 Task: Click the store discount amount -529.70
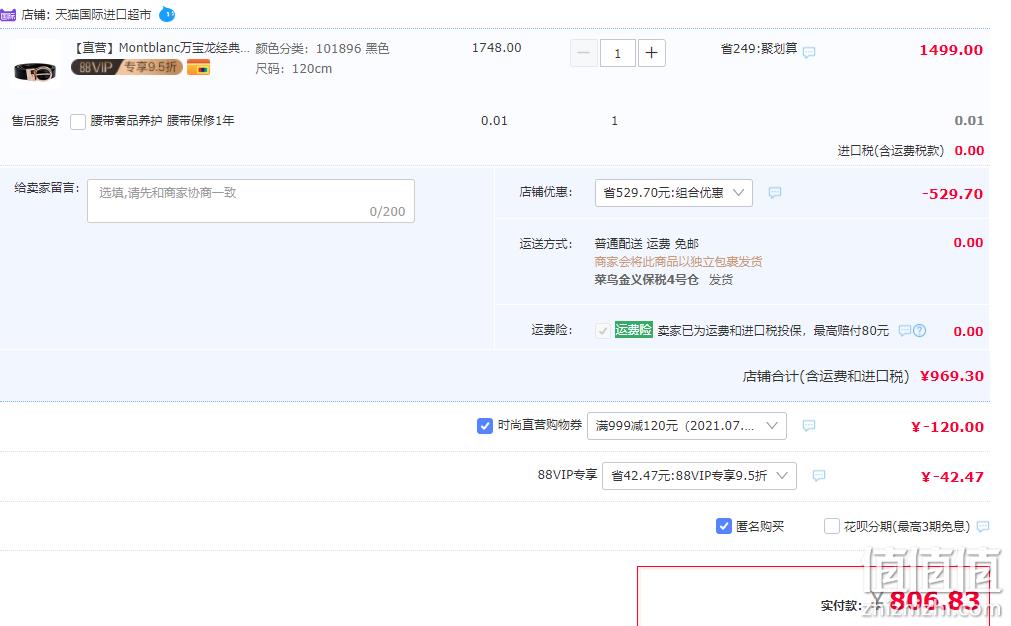(x=952, y=194)
